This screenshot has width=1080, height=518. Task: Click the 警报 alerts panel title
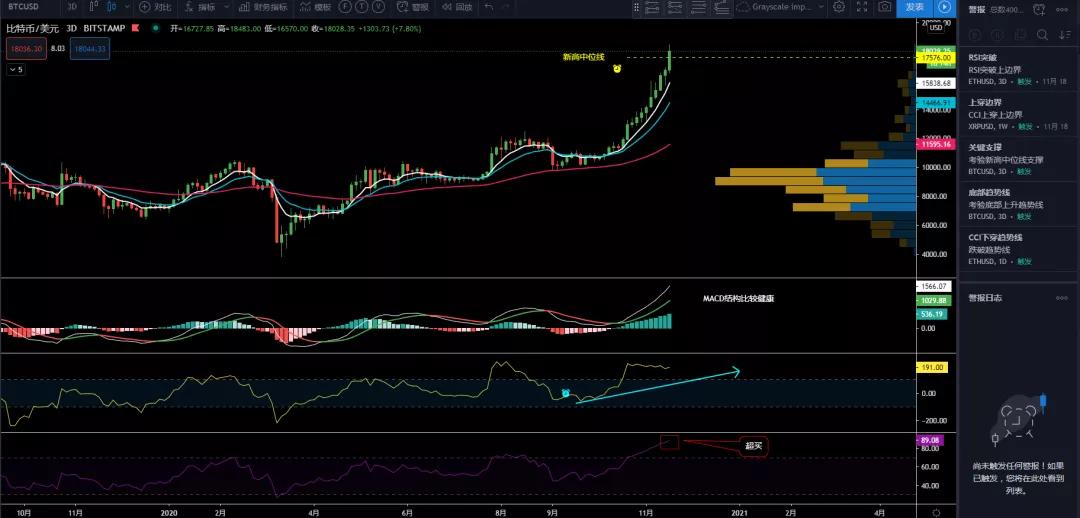977,10
